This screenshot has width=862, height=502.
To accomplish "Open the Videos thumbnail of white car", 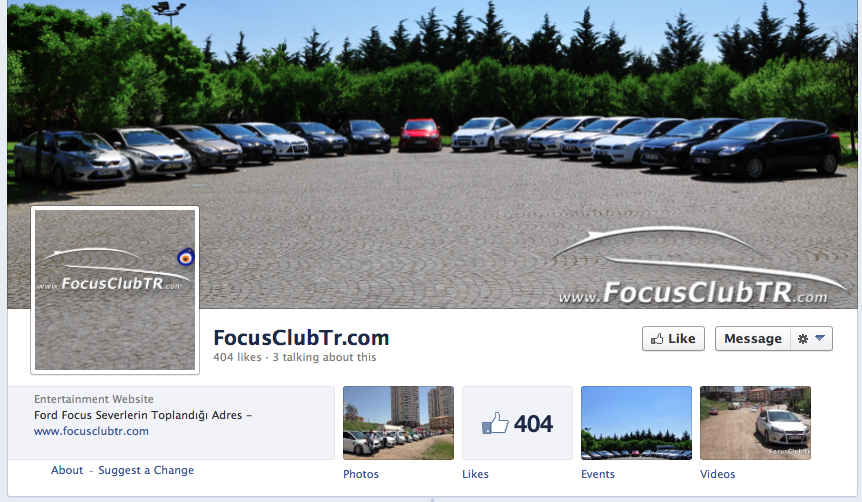I will click(x=755, y=423).
